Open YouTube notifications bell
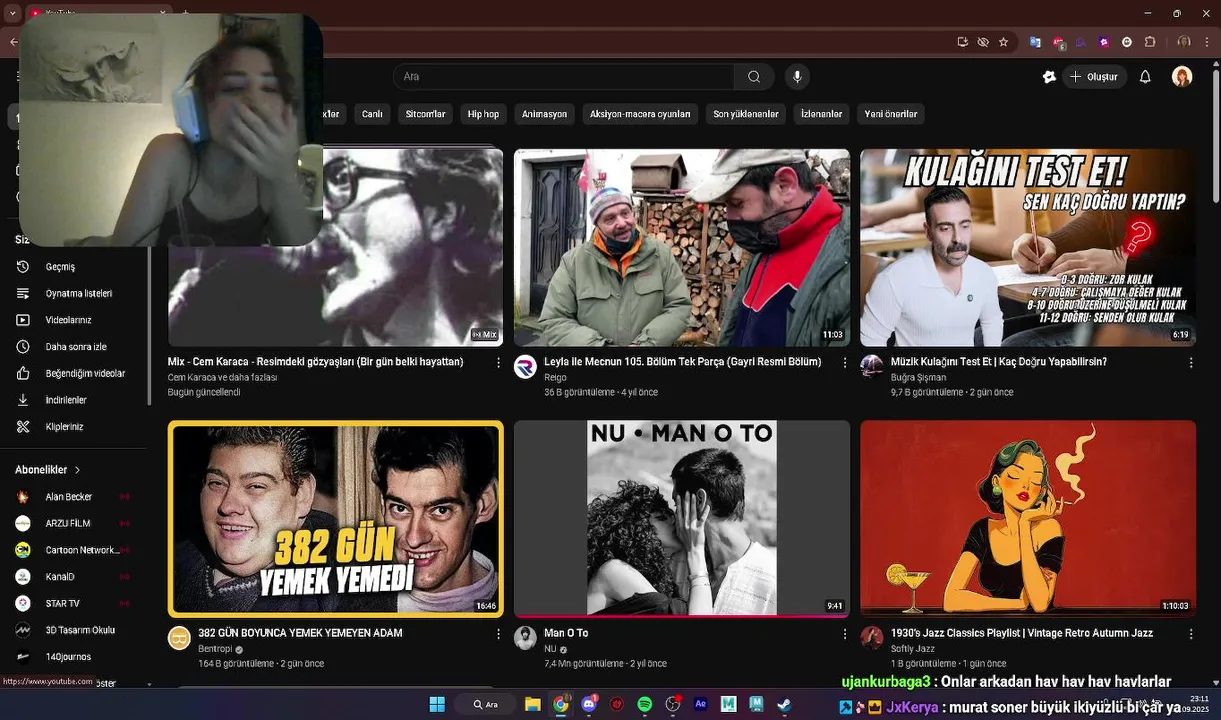Viewport: 1221px width, 720px height. (x=1145, y=77)
